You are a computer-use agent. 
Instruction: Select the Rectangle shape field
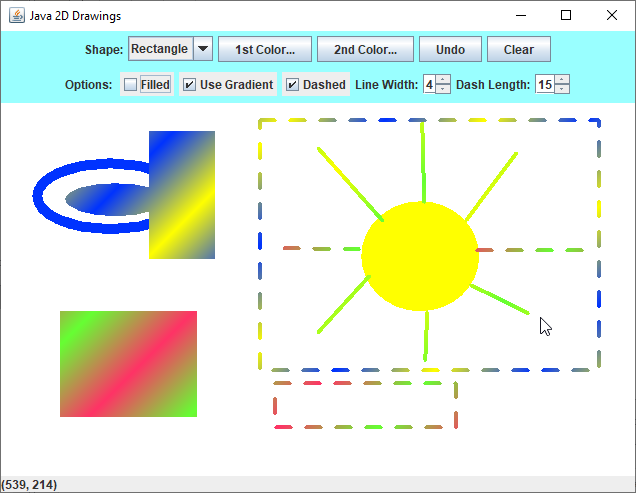pyautogui.click(x=161, y=49)
